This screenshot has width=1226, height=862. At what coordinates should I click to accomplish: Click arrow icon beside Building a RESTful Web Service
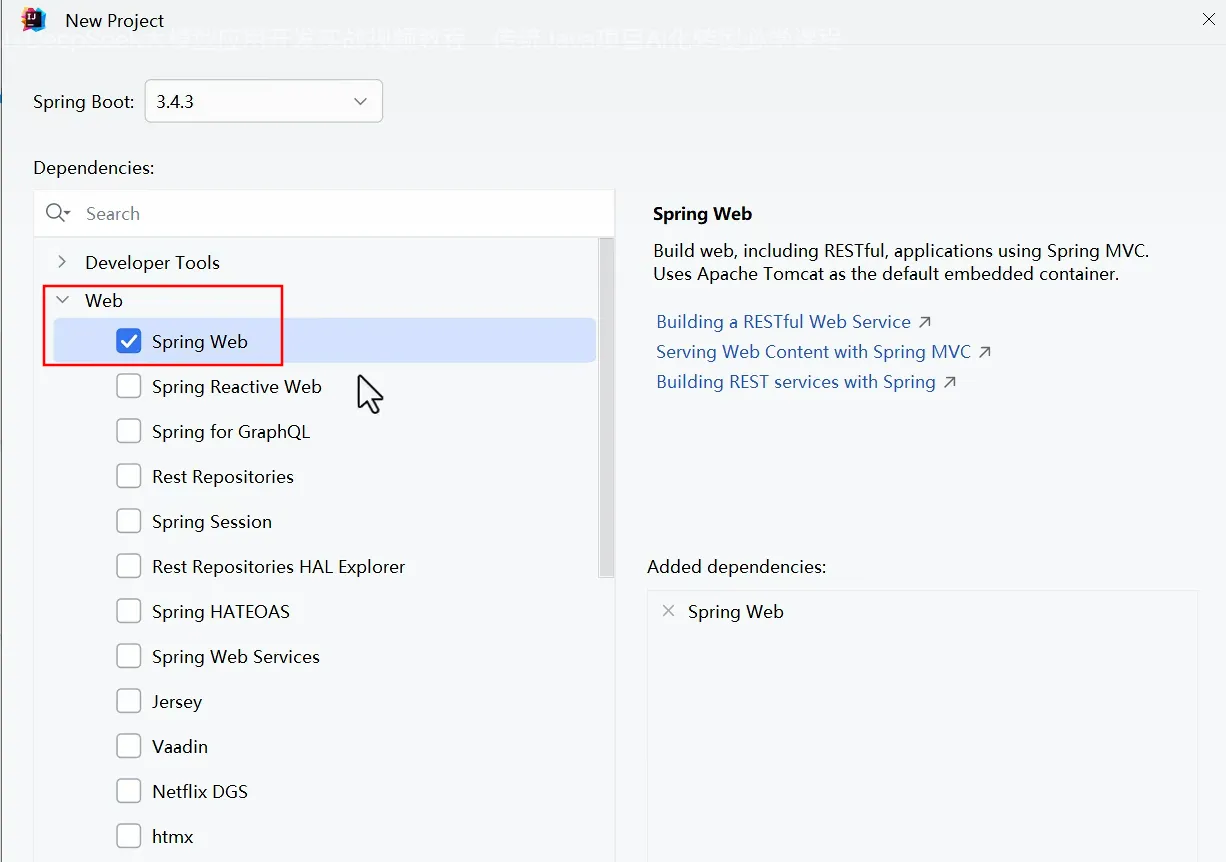(x=925, y=322)
